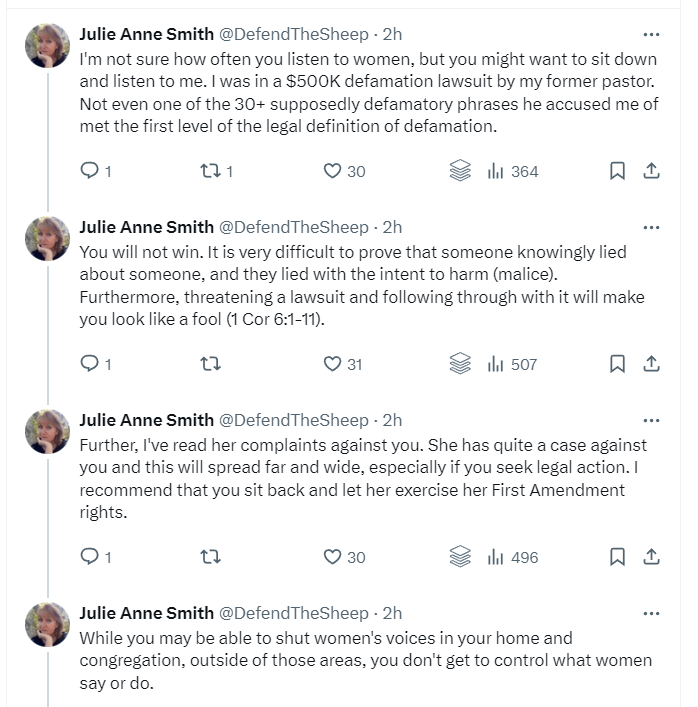698x707 pixels.
Task: Like the tweet with 31 likes
Action: [333, 364]
